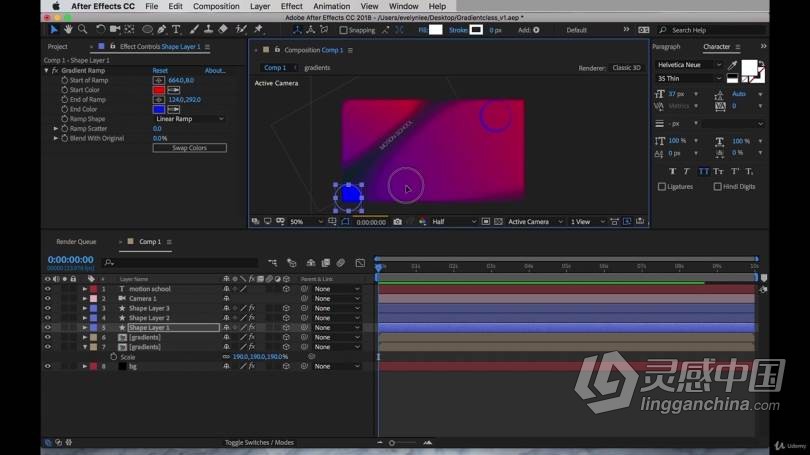Enable the Snapping checkbox
Viewport: 810px width, 455px height.
click(343, 30)
